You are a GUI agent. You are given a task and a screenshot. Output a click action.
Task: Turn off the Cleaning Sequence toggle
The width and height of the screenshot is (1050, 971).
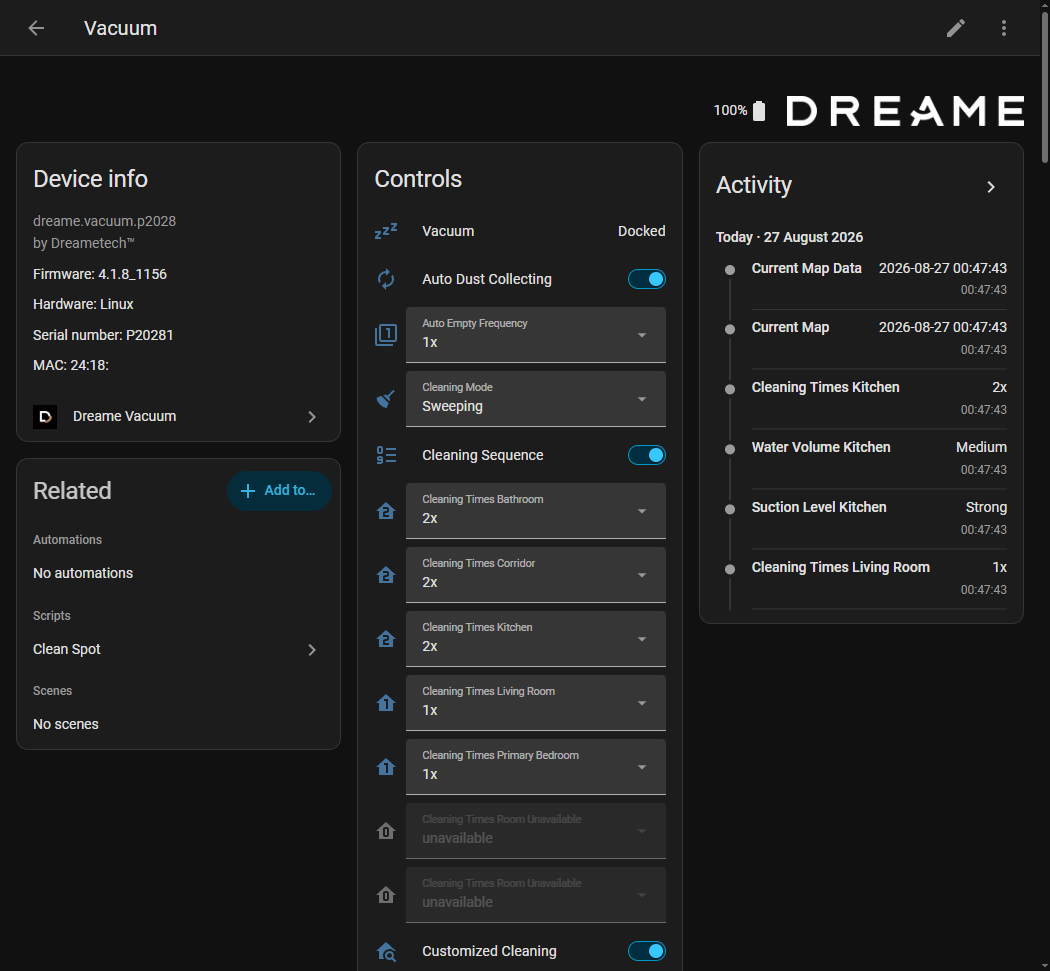[x=646, y=455]
